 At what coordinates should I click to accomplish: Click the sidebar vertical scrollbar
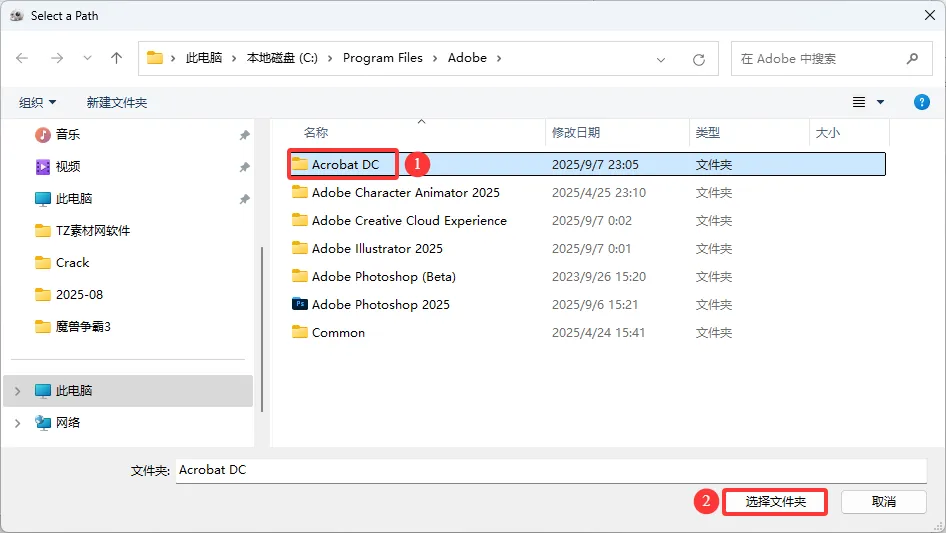pyautogui.click(x=262, y=329)
